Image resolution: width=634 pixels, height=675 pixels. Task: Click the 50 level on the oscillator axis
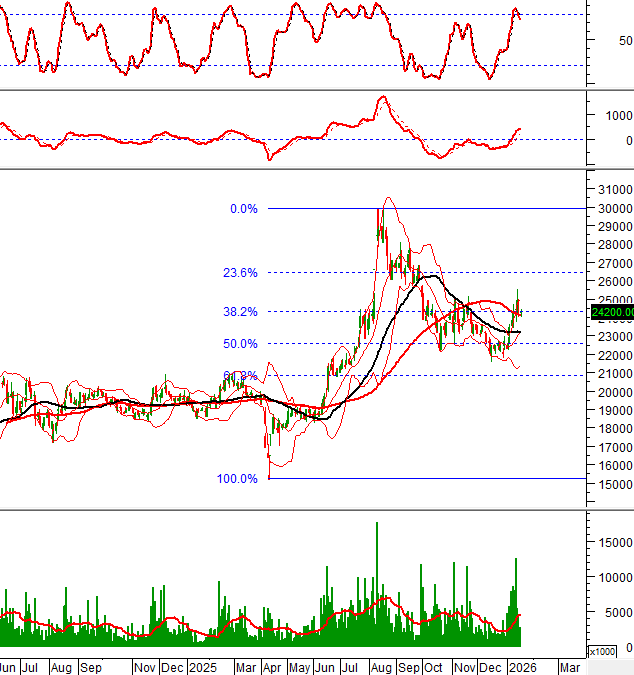625,41
